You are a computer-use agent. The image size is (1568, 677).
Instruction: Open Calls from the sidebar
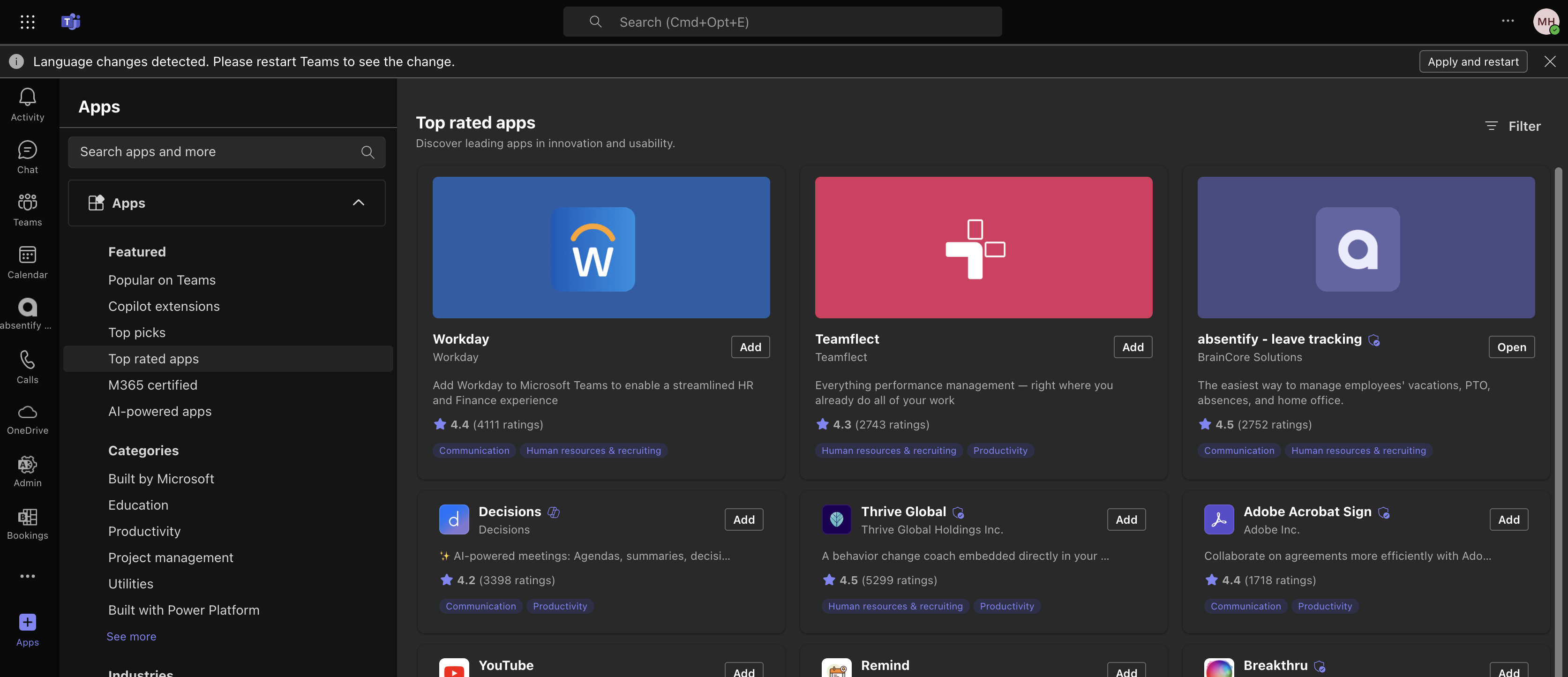tap(27, 367)
